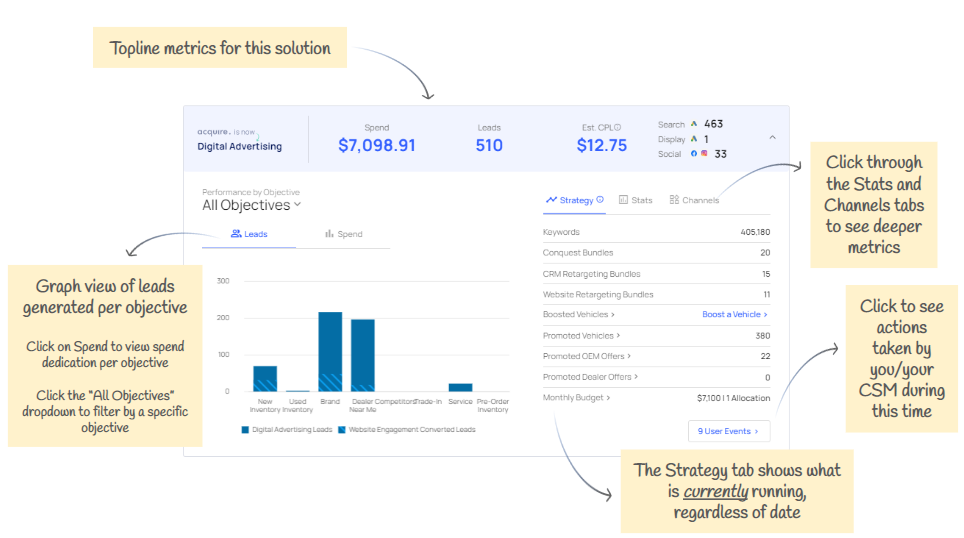
Task: Click the Facebook icon beside Social
Action: pyautogui.click(x=694, y=154)
